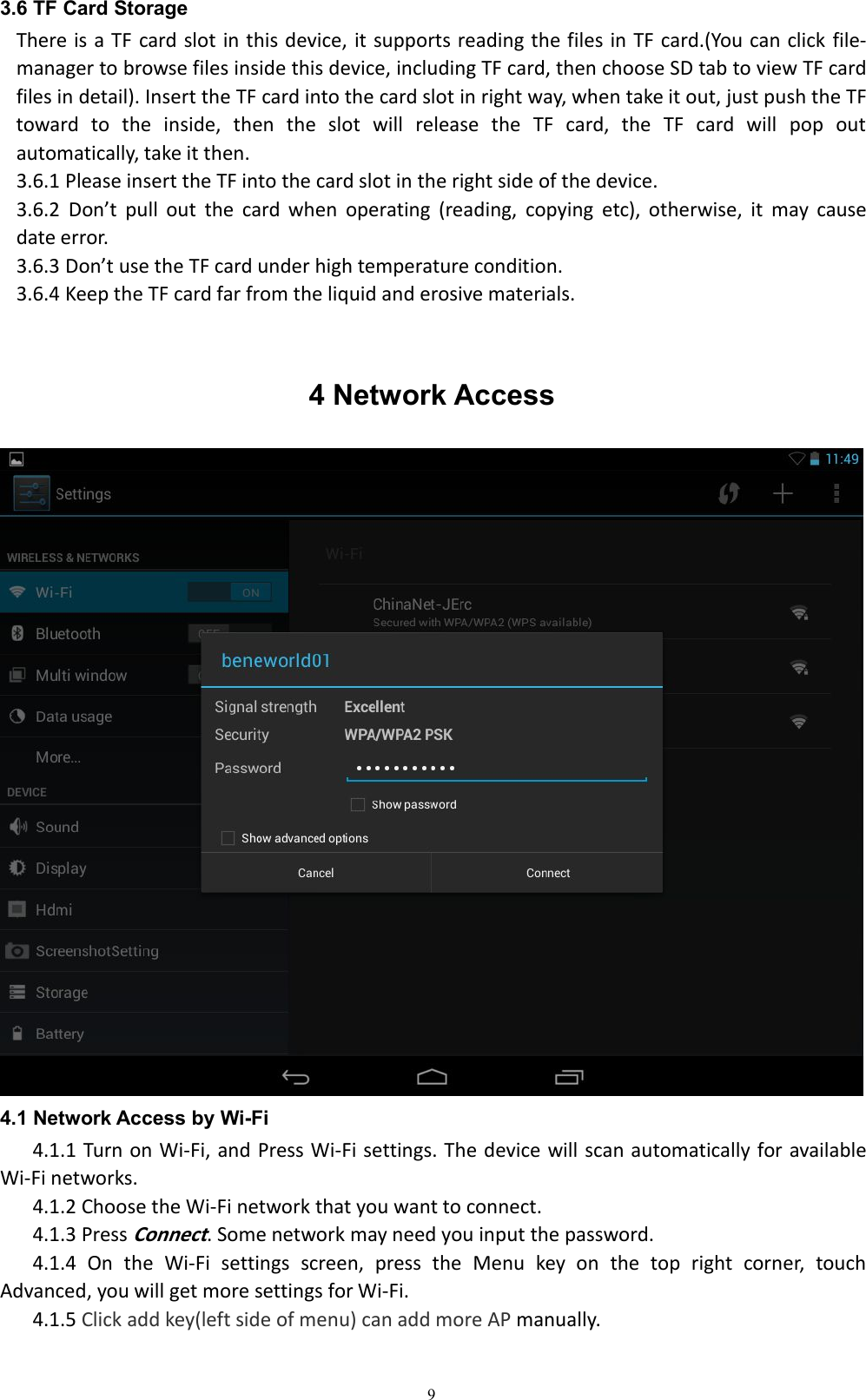Toggle the Wi-Fi ON switch

tap(230, 592)
